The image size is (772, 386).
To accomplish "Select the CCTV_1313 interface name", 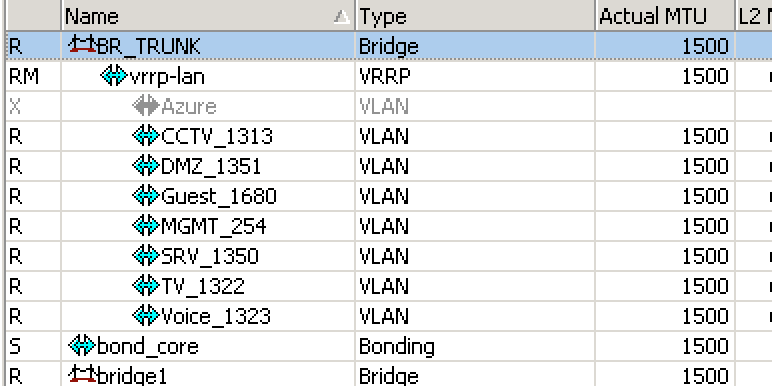I will pos(217,136).
